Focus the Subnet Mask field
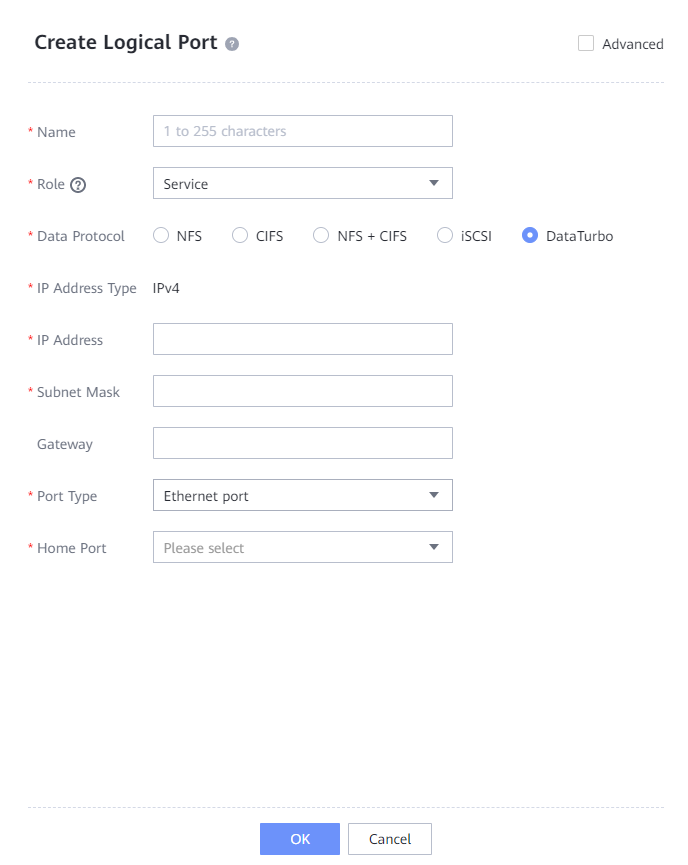This screenshot has height=865, width=688. (302, 391)
